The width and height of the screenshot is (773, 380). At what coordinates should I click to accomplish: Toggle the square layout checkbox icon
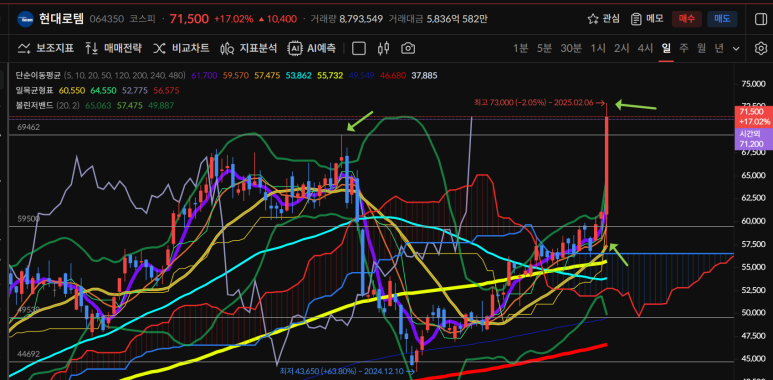click(x=359, y=48)
